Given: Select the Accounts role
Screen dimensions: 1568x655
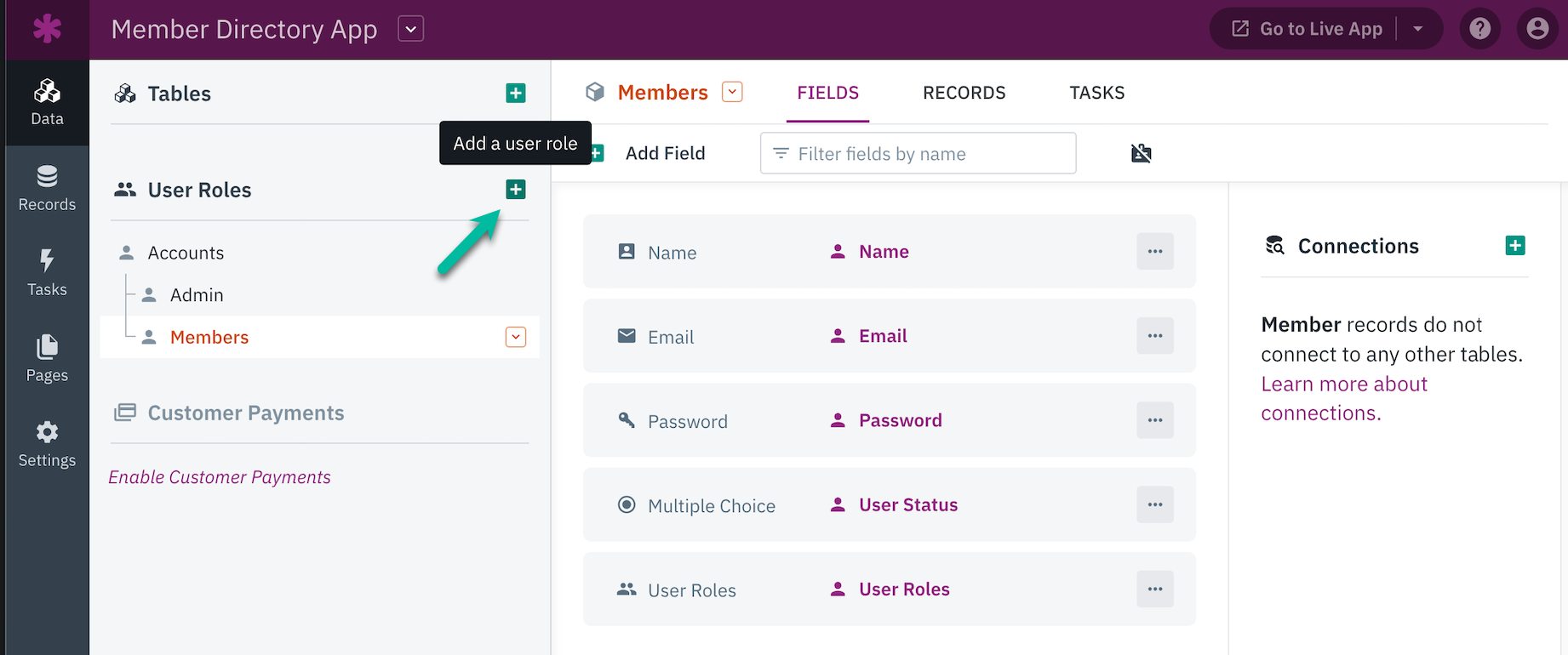Looking at the screenshot, I should click(x=186, y=253).
